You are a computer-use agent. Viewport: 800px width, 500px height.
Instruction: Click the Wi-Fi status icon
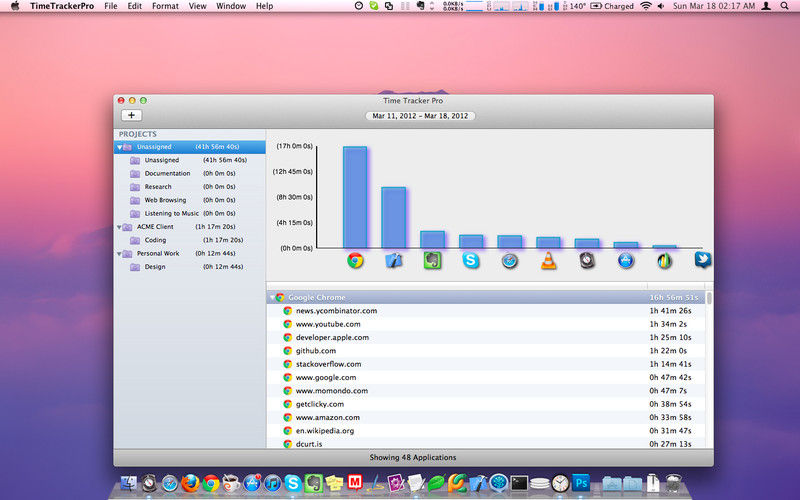(646, 6)
